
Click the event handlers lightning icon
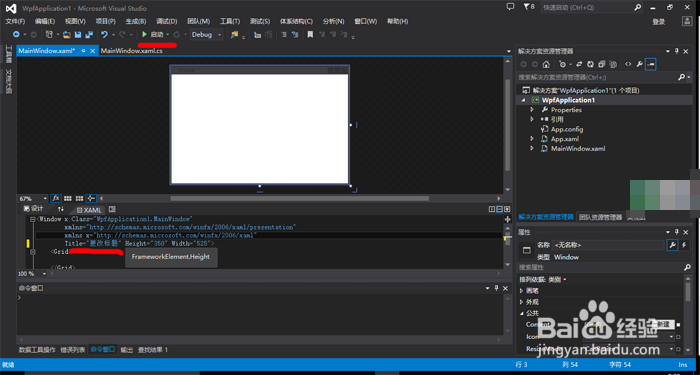pos(683,245)
